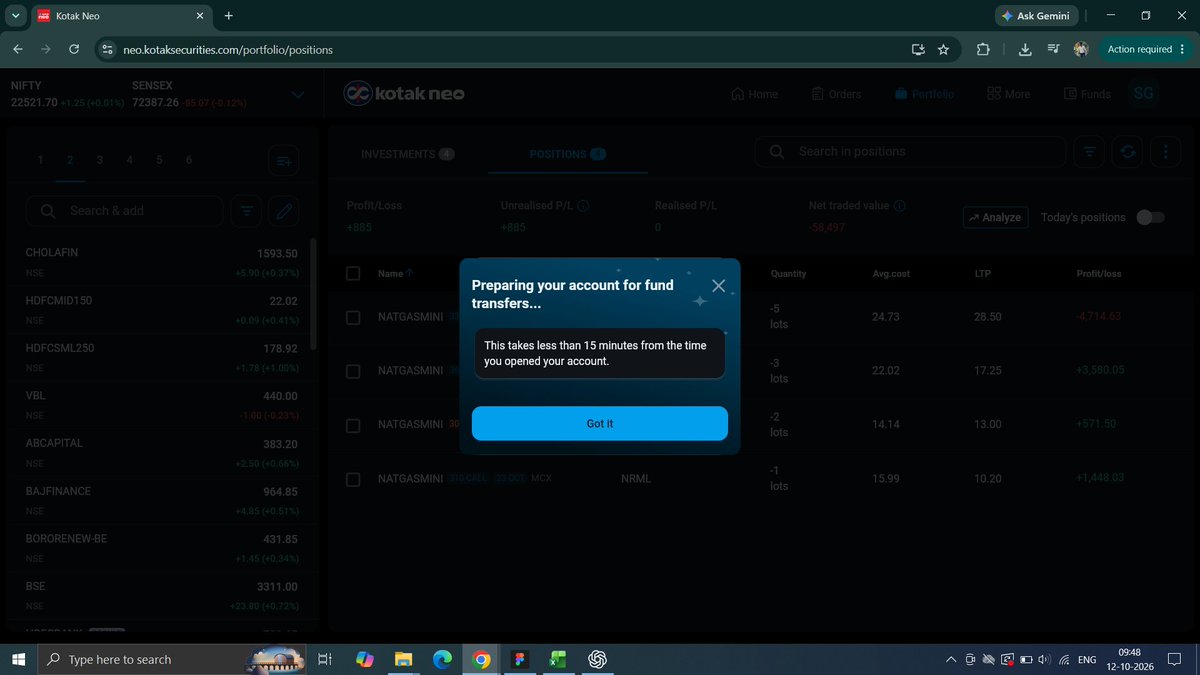
Task: Toggle Today's positions switch
Action: (1151, 217)
